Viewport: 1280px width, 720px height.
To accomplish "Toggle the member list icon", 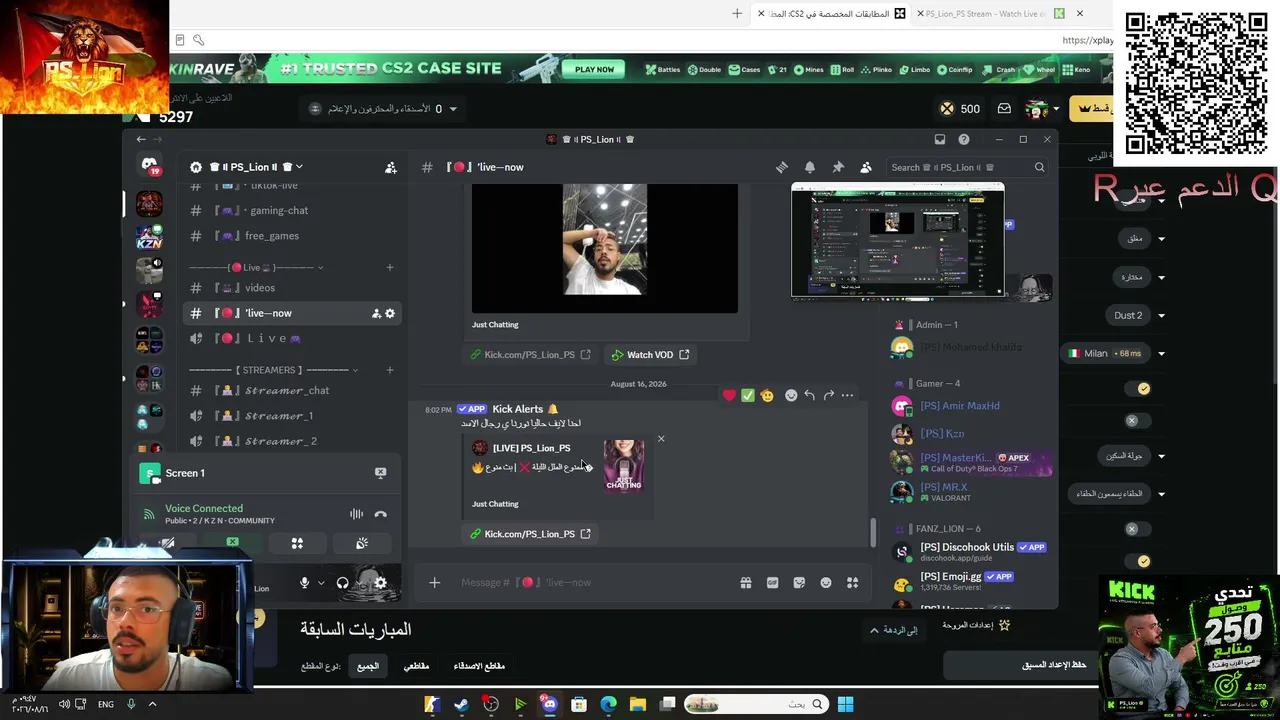I will click(866, 167).
